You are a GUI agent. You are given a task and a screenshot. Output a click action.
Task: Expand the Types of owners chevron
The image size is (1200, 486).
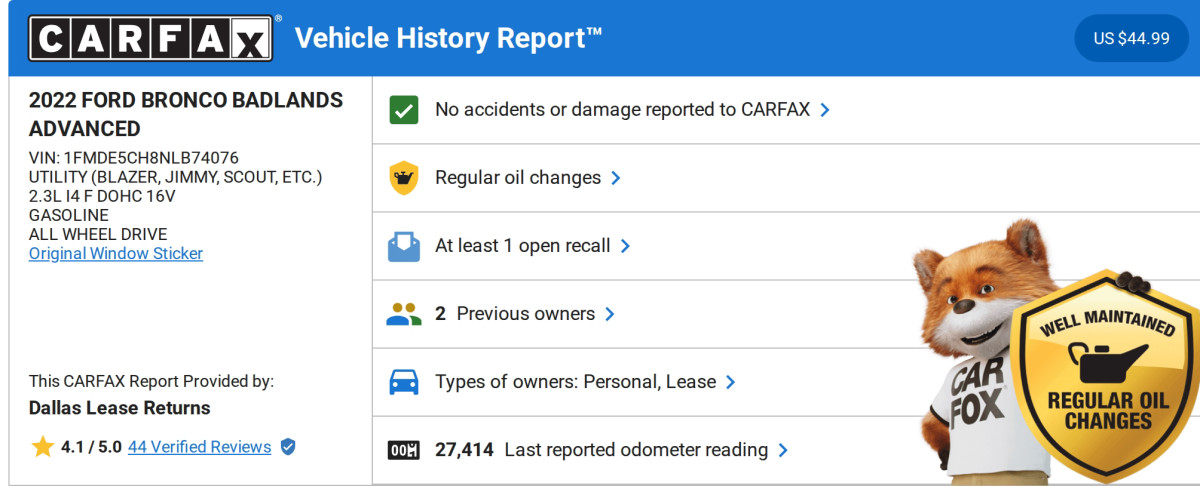731,382
